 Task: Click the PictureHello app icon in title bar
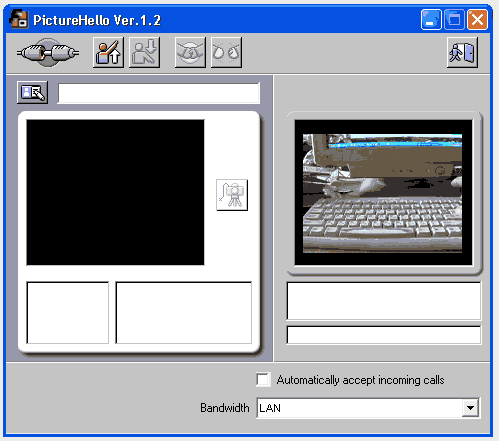(19, 19)
